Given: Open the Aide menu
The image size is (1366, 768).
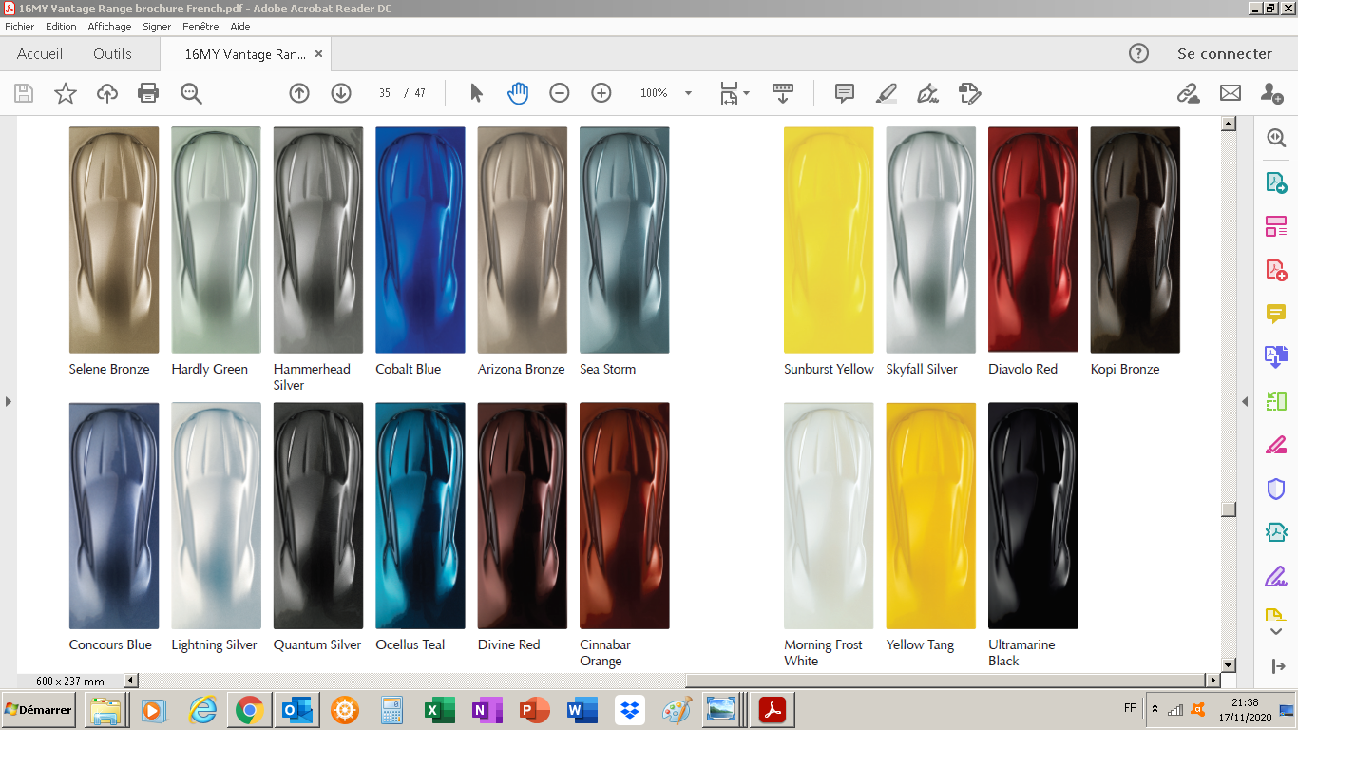Looking at the screenshot, I should click(x=240, y=27).
